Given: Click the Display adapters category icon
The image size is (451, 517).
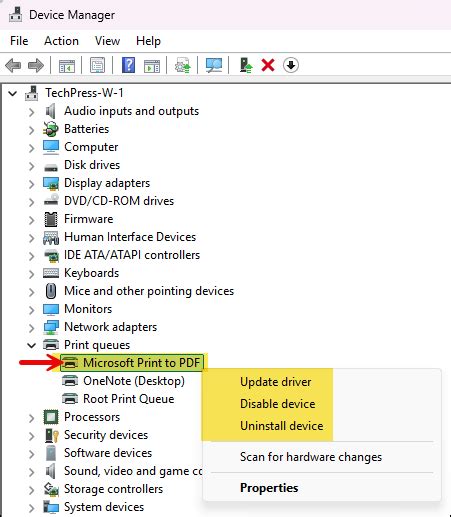Looking at the screenshot, I should pos(51,183).
